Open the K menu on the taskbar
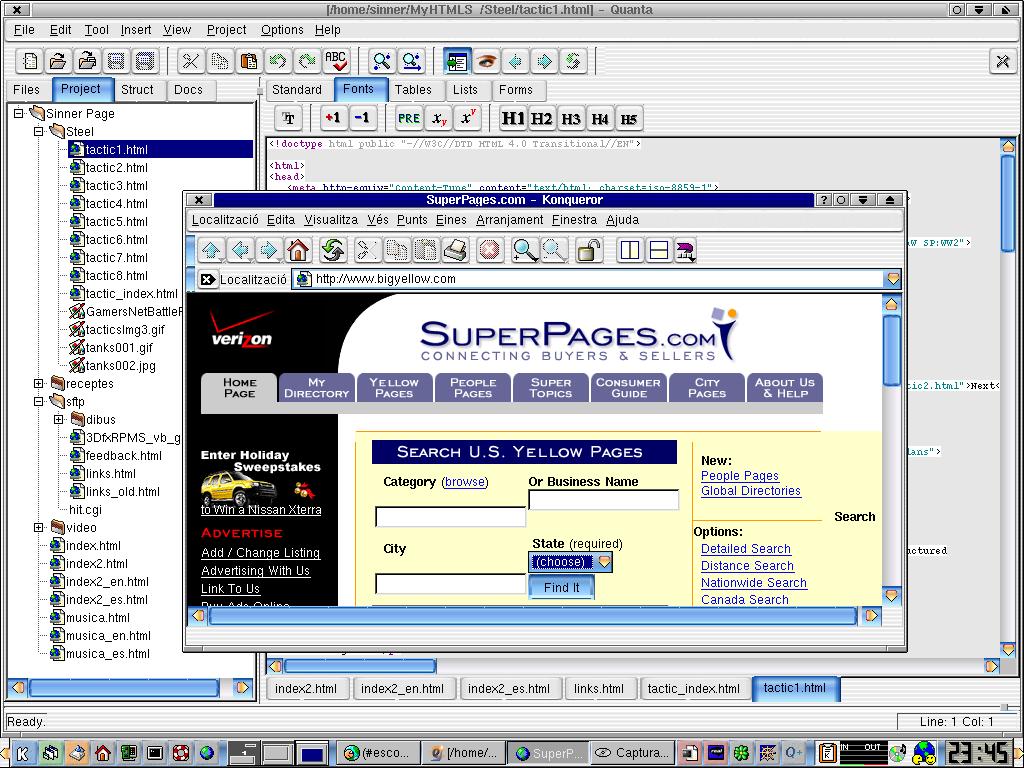Viewport: 1024px width, 768px height. click(22, 754)
